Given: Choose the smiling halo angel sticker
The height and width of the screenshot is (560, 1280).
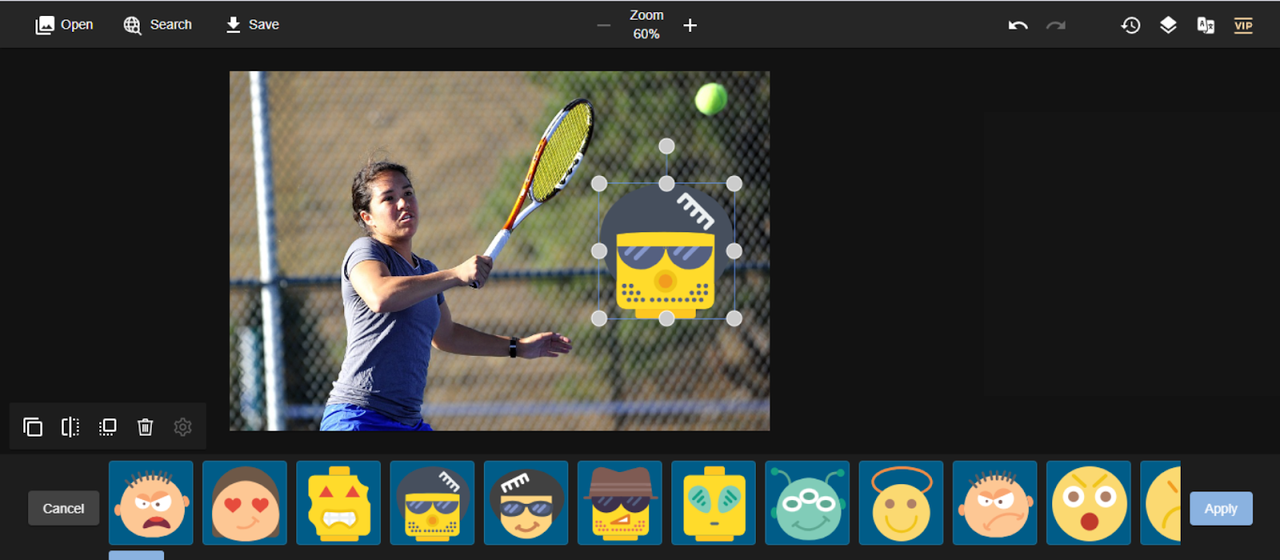Looking at the screenshot, I should 901,503.
